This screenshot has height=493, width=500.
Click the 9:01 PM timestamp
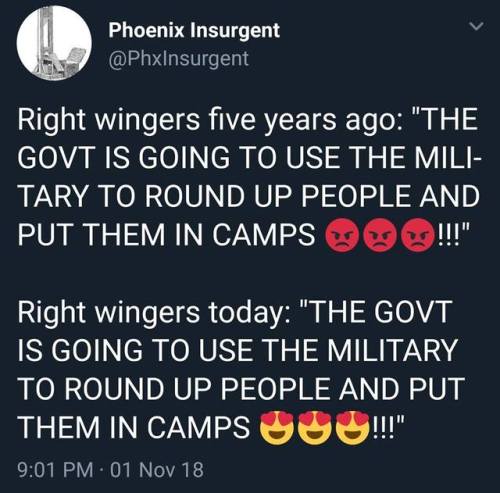coord(55,469)
